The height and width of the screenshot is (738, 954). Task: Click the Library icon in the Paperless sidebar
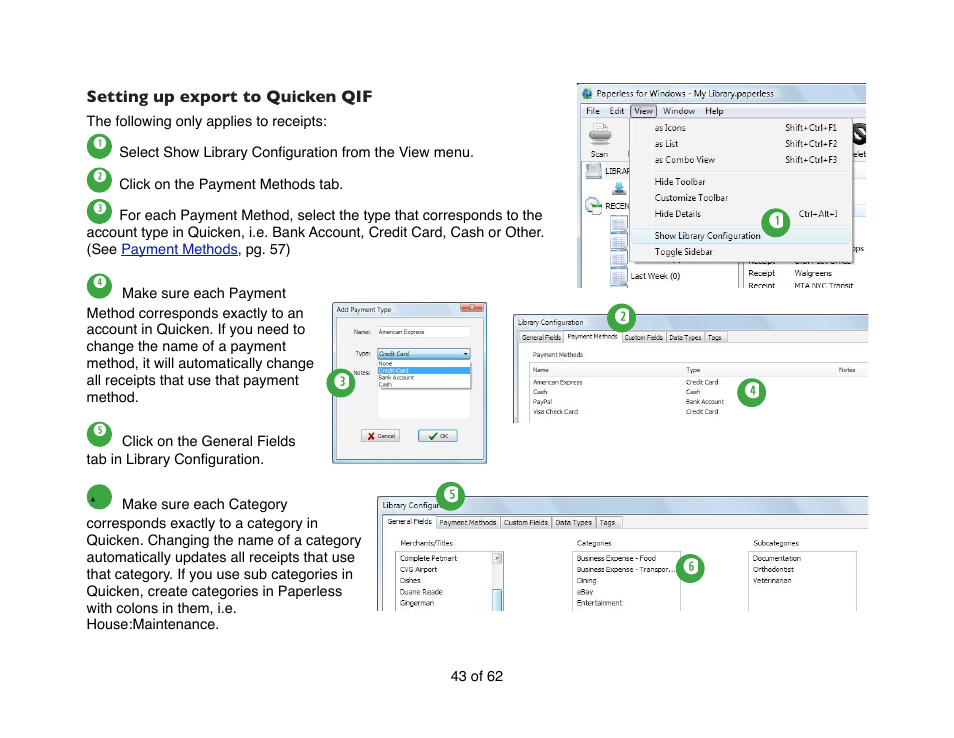(x=593, y=171)
